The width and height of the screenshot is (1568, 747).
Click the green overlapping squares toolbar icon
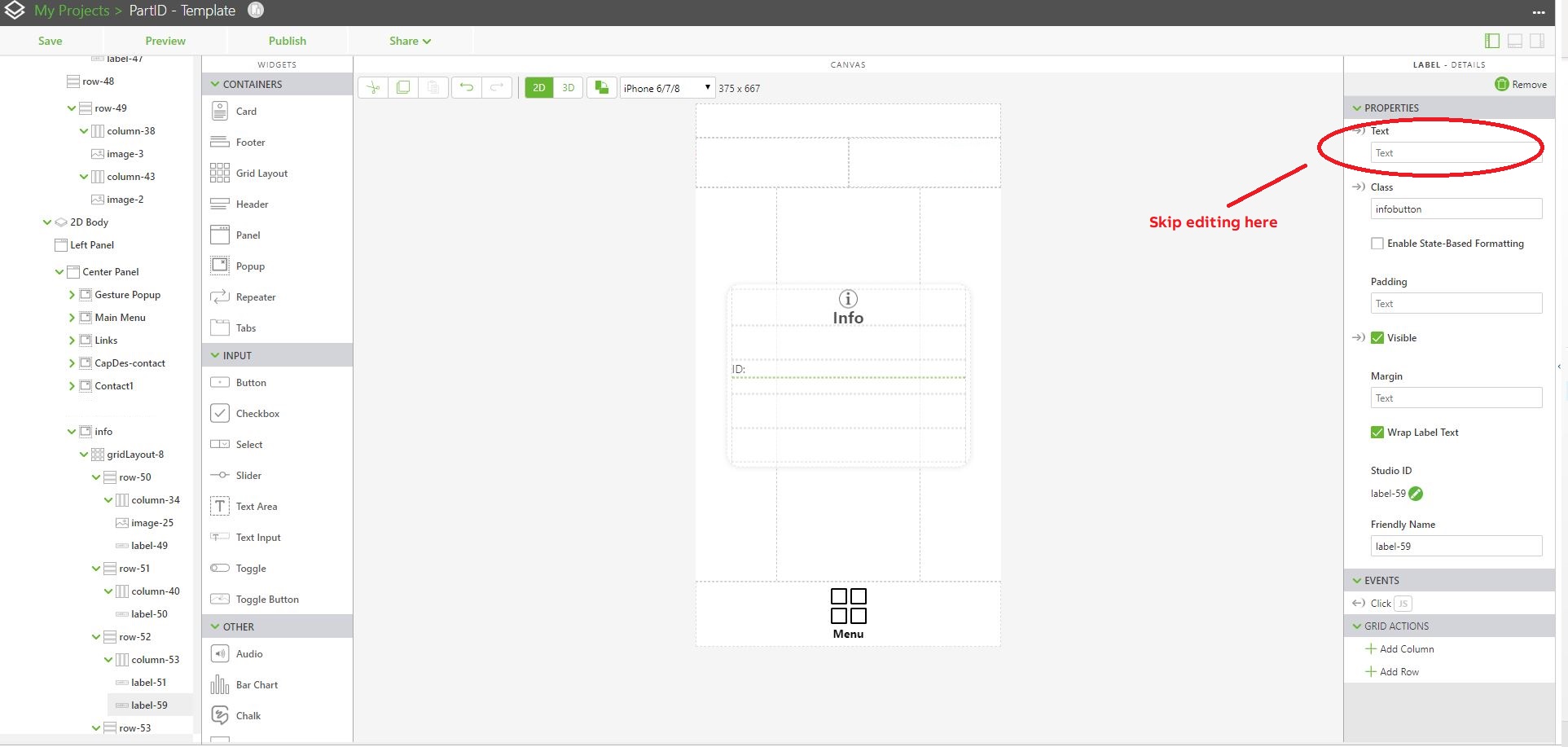(x=602, y=88)
